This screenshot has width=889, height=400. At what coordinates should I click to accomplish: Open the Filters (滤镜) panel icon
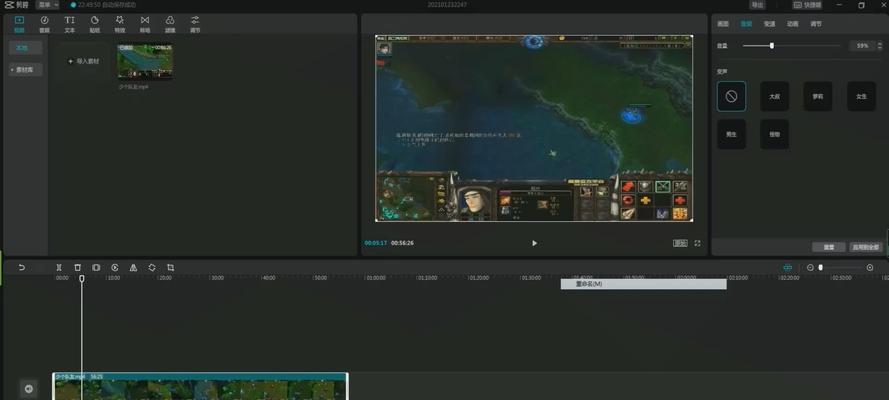(170, 24)
